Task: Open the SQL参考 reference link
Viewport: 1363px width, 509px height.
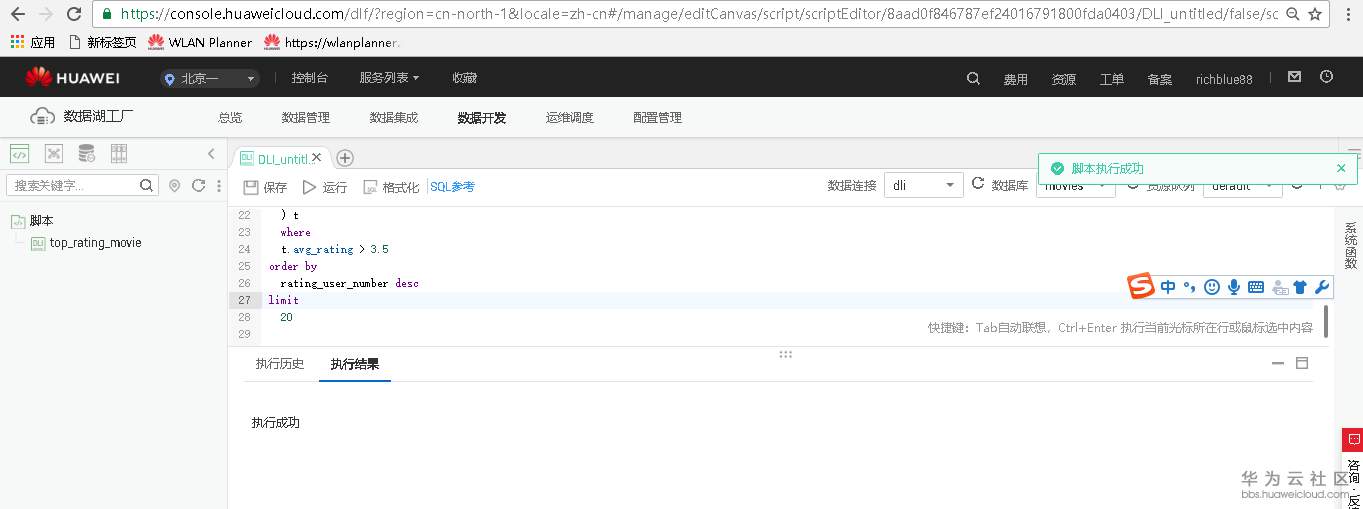Action: (x=452, y=187)
